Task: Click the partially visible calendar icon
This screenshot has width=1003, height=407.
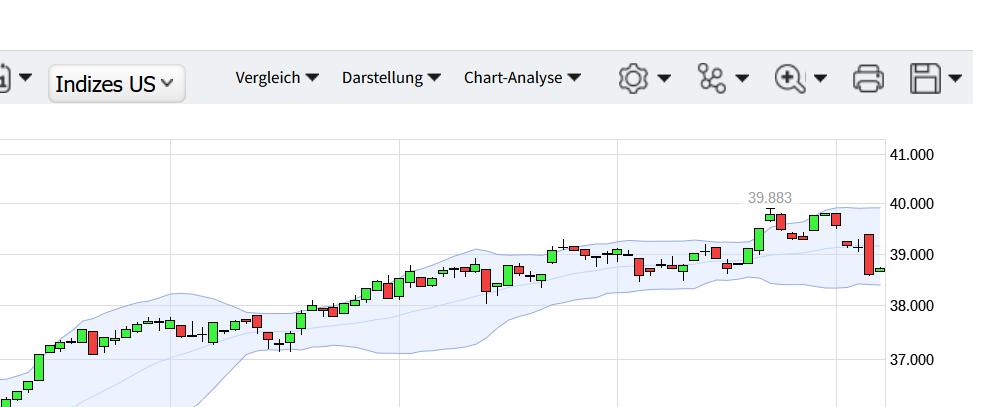Action: pyautogui.click(x=5, y=78)
